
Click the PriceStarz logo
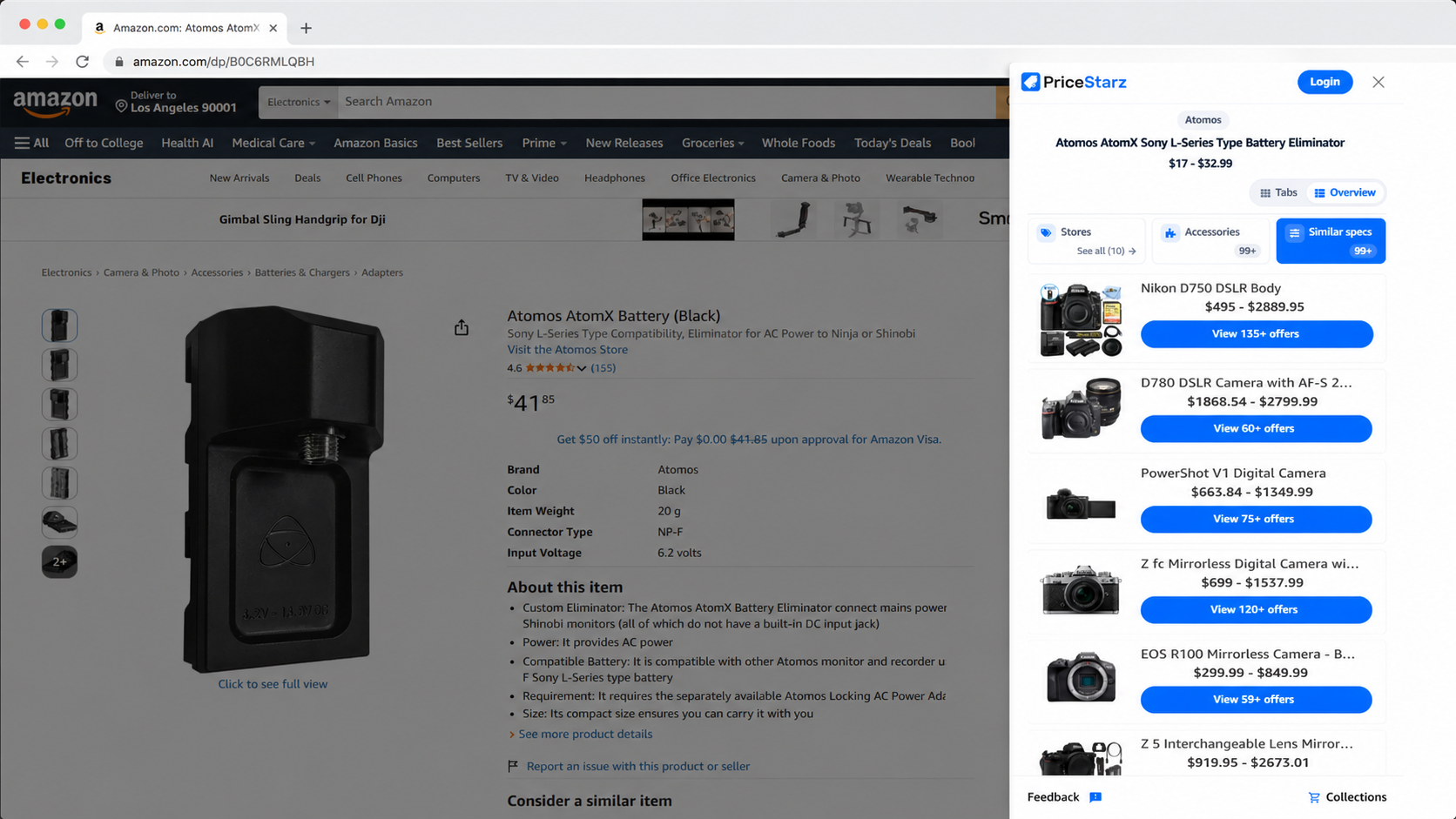coord(1074,82)
